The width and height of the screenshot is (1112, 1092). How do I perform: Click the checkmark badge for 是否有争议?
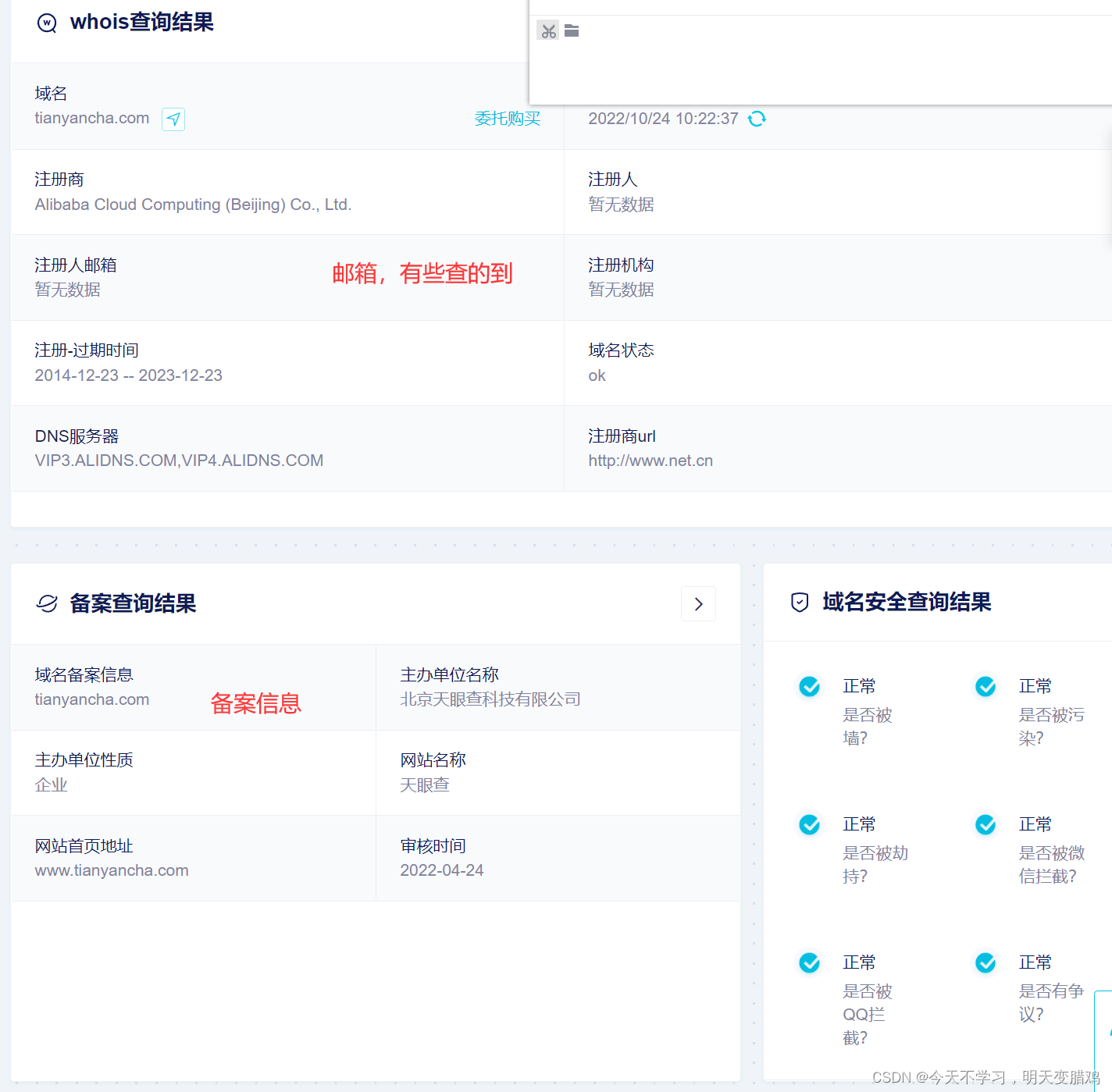pyautogui.click(x=985, y=962)
